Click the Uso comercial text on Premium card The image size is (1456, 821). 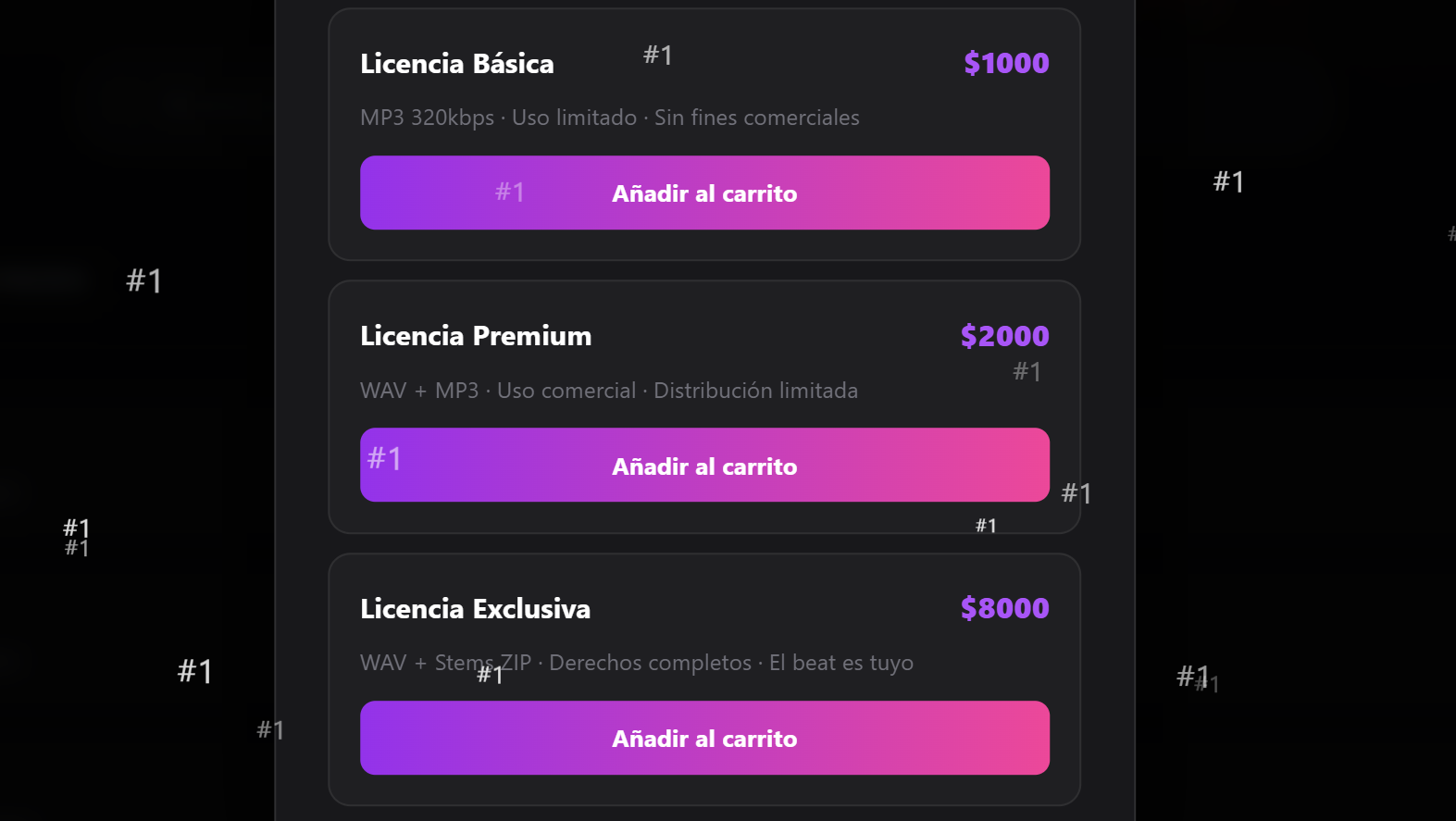click(566, 390)
